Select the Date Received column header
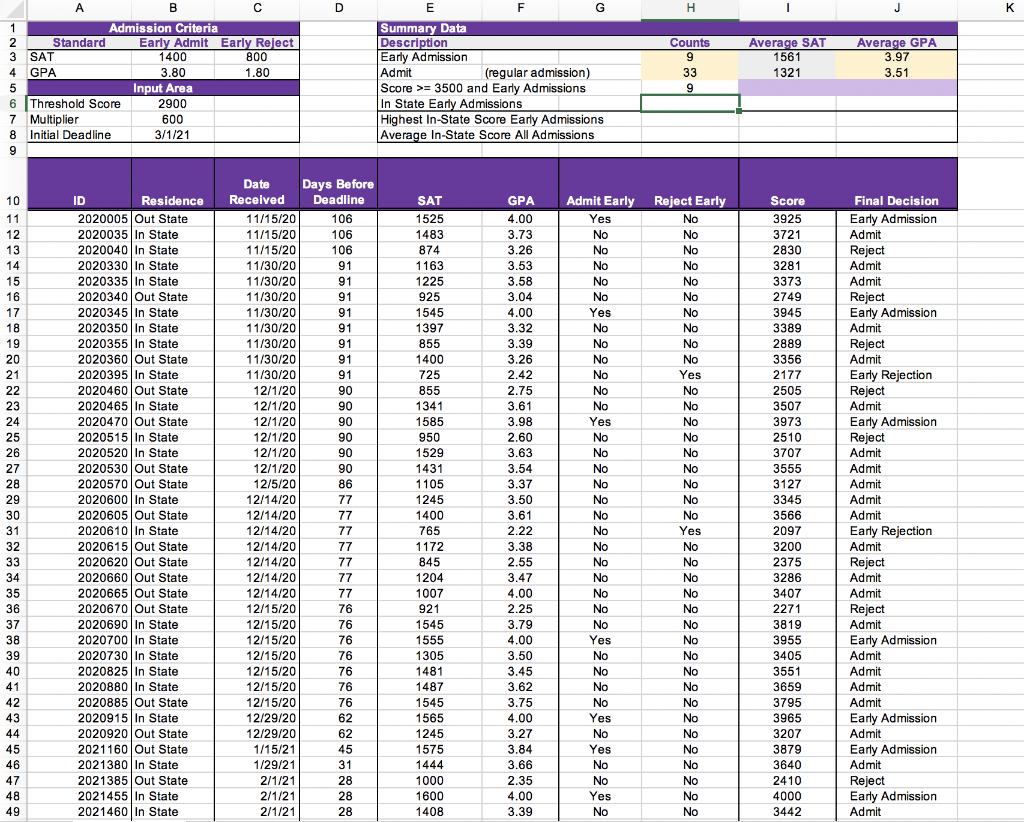This screenshot has width=1024, height=822. [257, 184]
